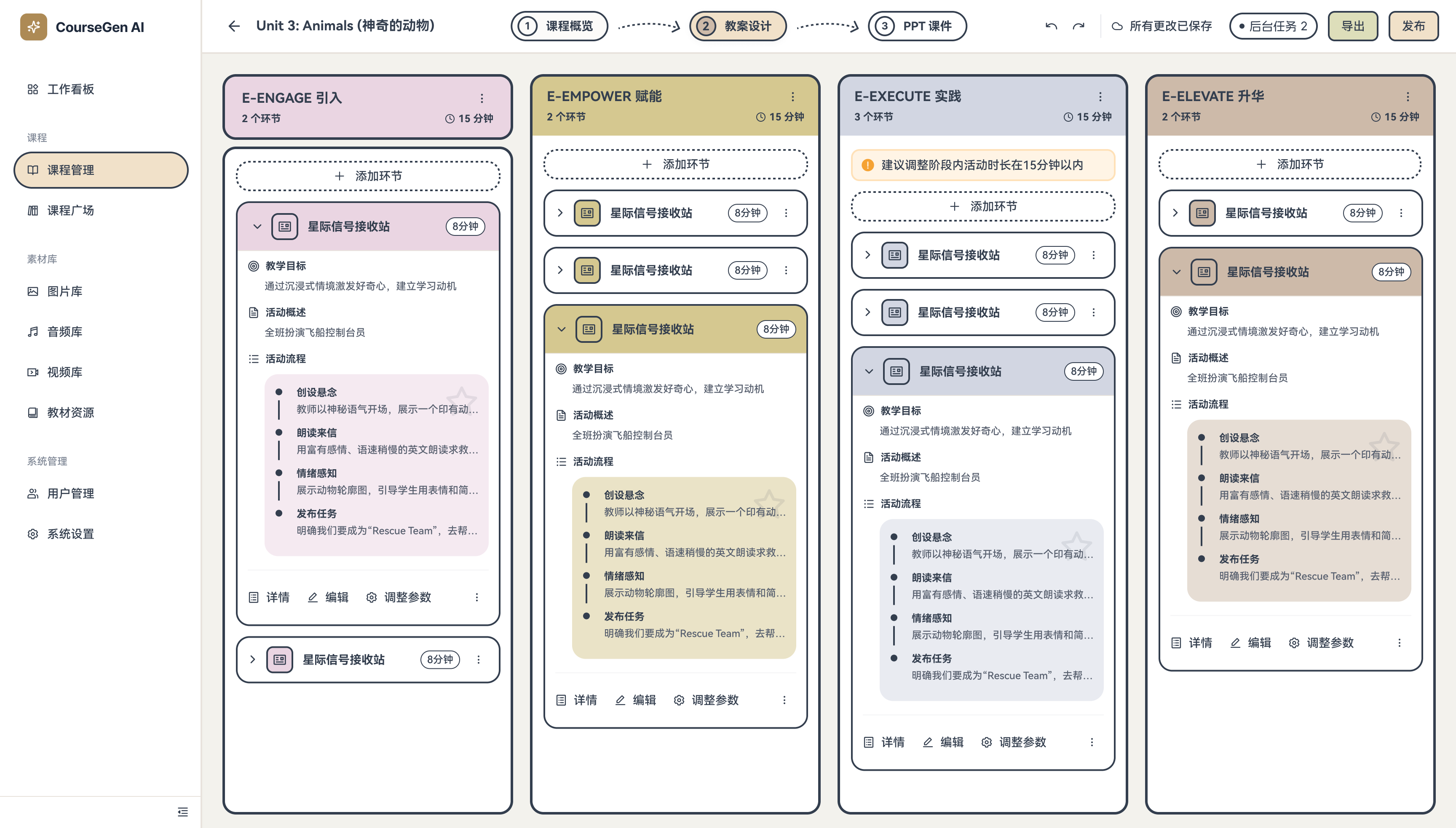Select 课程管理 in the sidebar
The image size is (1456, 828).
click(101, 170)
